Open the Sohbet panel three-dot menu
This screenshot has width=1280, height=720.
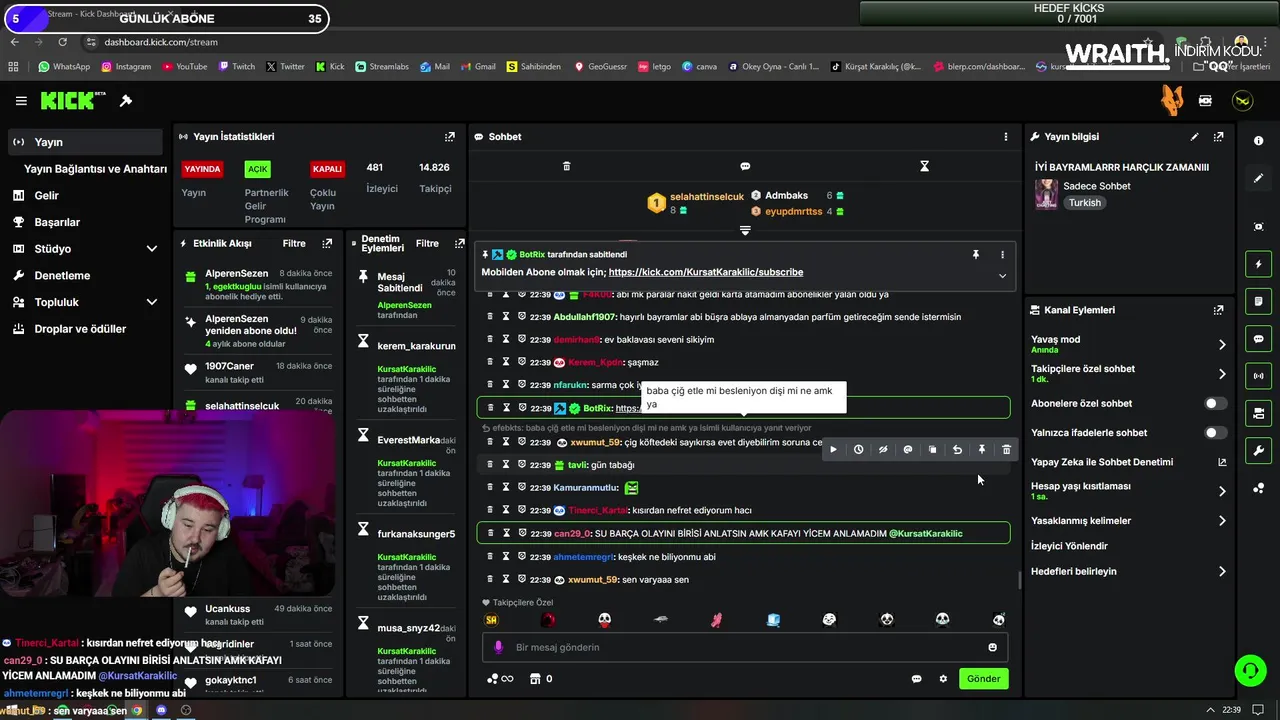click(1006, 137)
